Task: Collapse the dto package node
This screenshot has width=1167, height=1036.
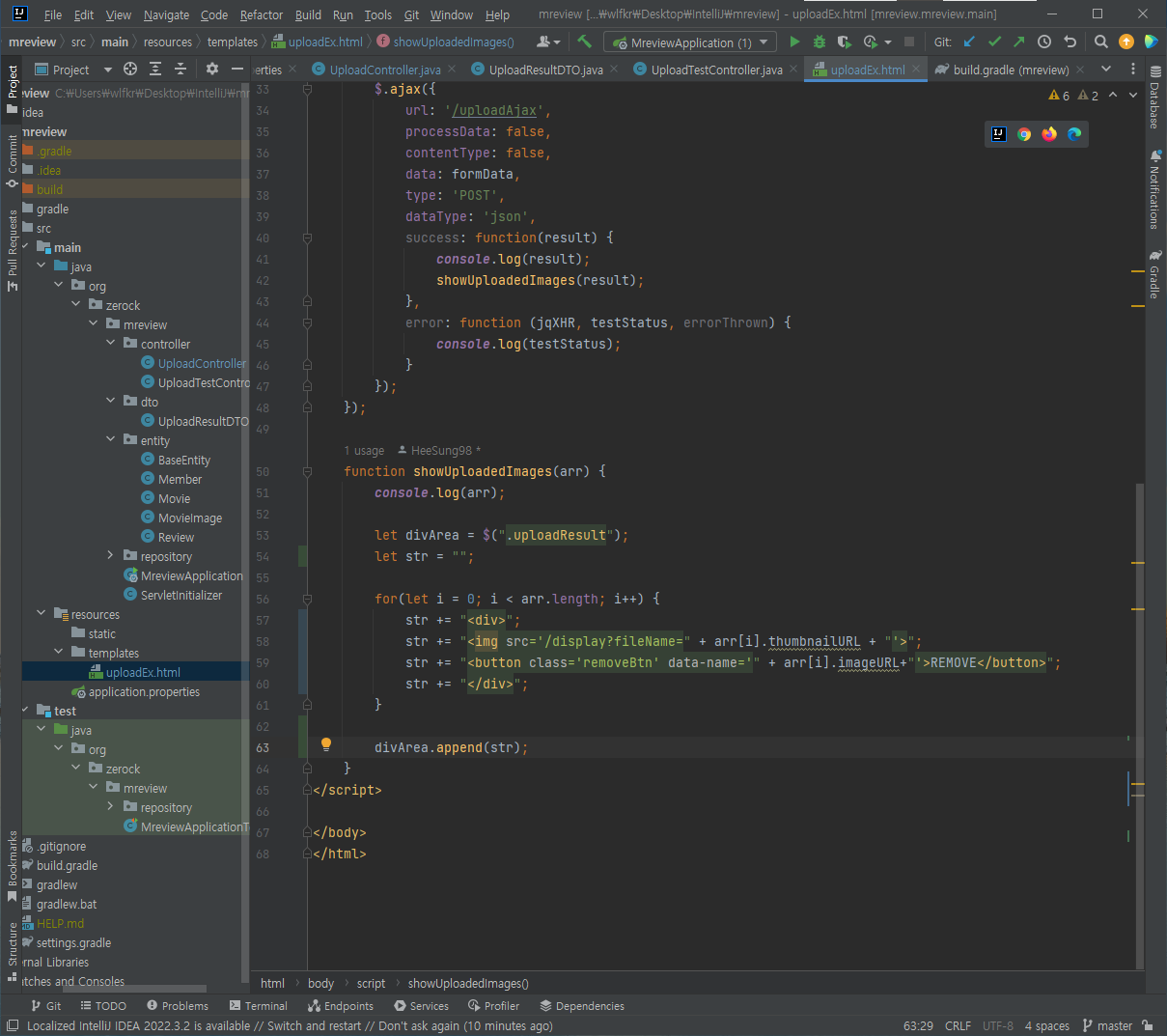Action: tap(110, 401)
